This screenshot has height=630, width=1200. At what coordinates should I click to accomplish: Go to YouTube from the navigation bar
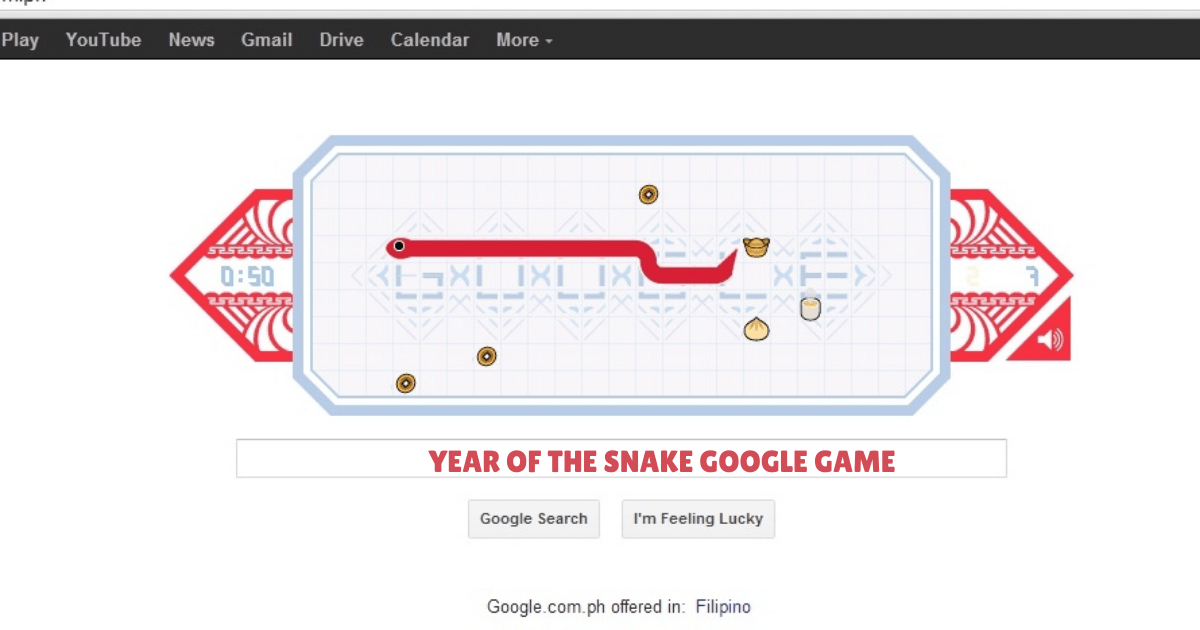(x=103, y=40)
